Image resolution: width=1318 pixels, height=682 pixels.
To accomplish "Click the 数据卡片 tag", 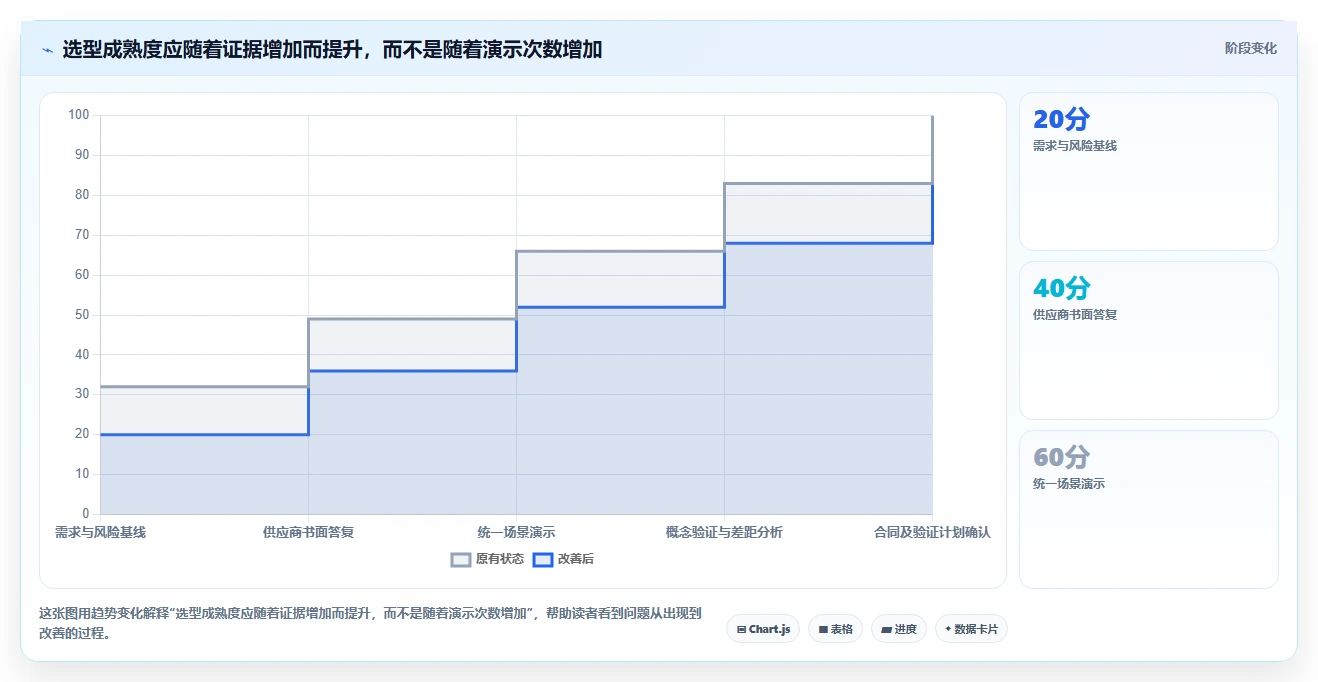I will point(971,629).
